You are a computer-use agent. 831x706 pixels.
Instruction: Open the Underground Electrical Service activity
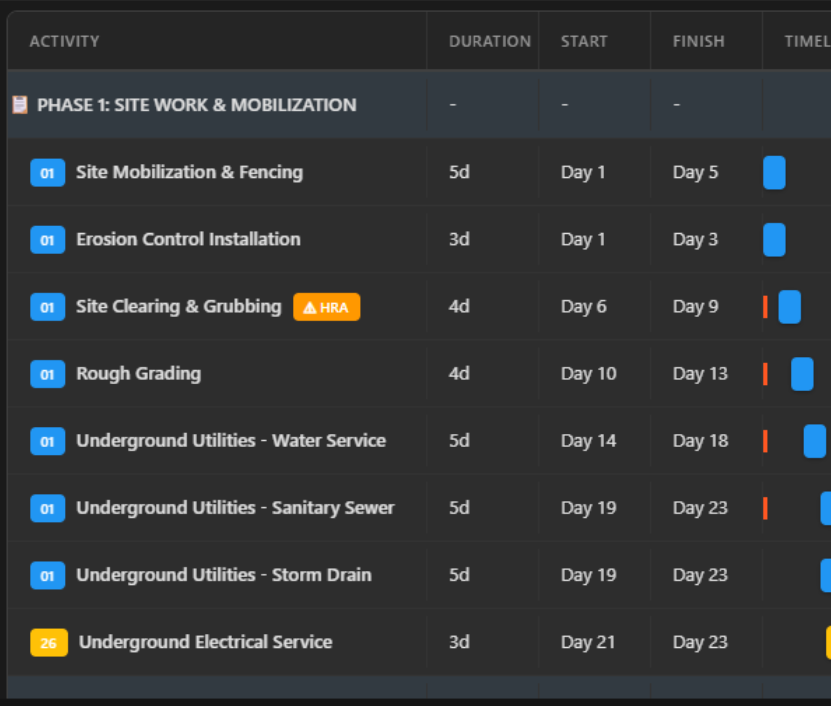(x=205, y=642)
